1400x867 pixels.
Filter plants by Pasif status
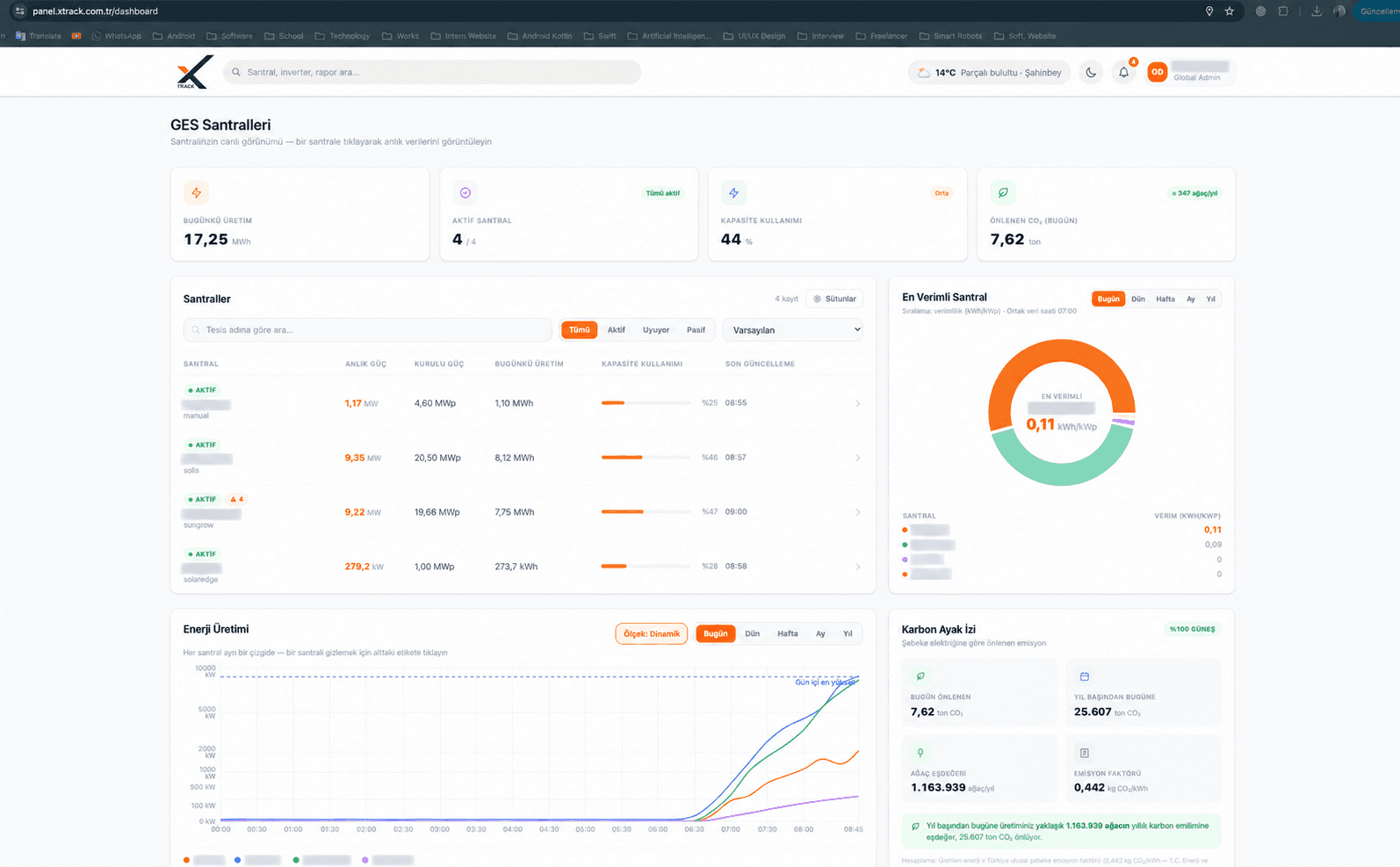point(696,330)
